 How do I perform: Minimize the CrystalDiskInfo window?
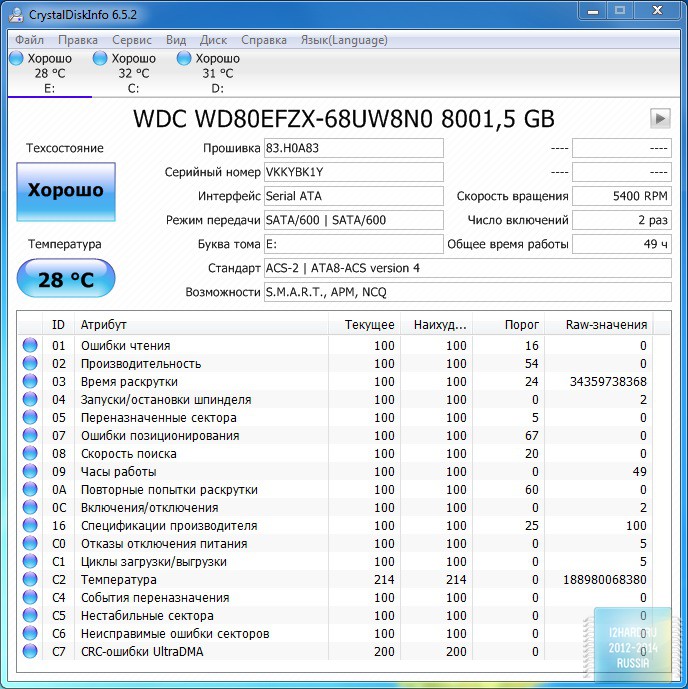(593, 11)
